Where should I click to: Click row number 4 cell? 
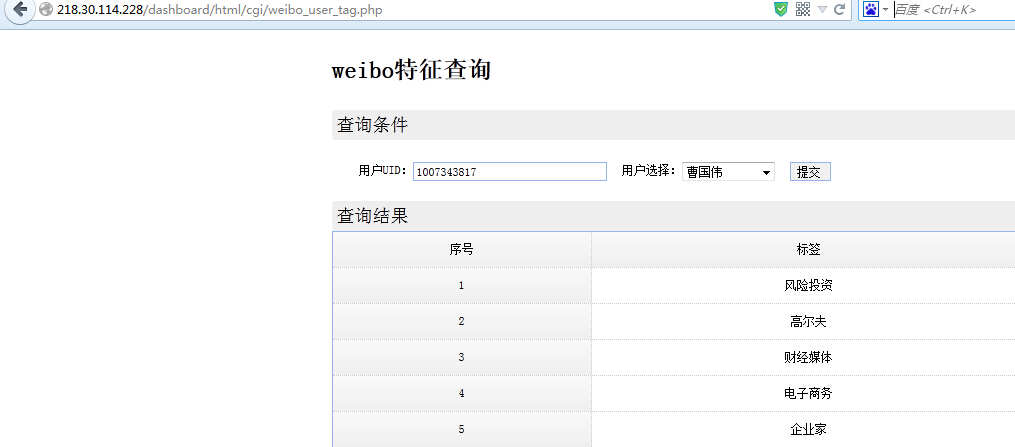tap(462, 393)
